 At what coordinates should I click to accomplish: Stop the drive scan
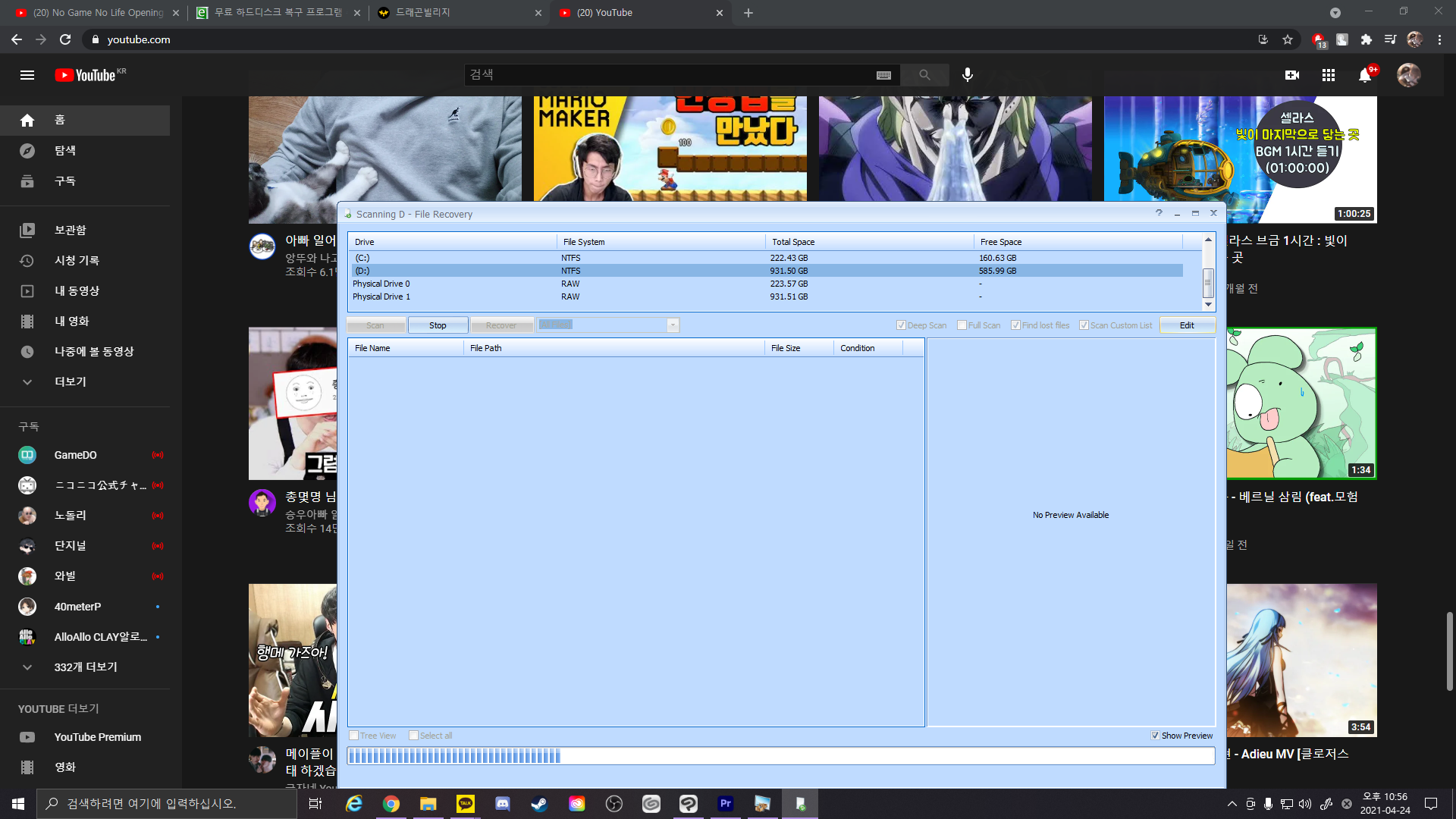(x=438, y=325)
